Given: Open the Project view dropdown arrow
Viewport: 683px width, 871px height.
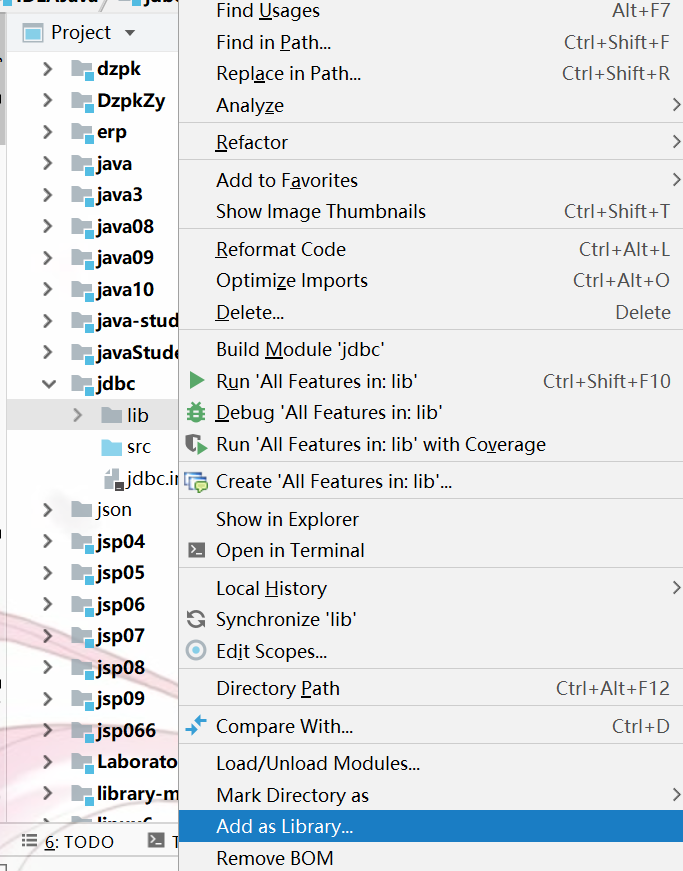Looking at the screenshot, I should click(x=130, y=33).
